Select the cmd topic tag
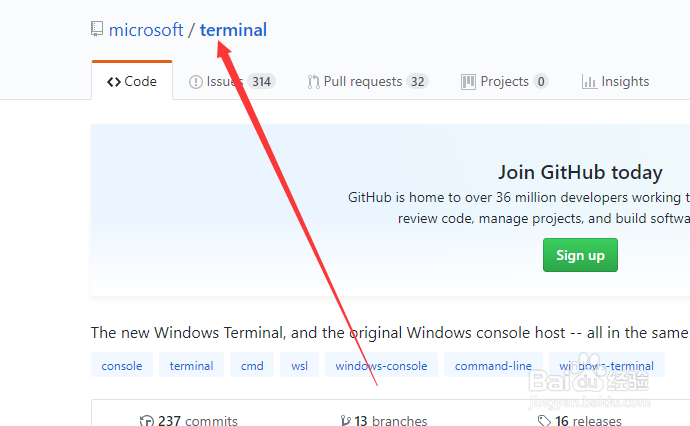690x426 pixels. coord(252,366)
